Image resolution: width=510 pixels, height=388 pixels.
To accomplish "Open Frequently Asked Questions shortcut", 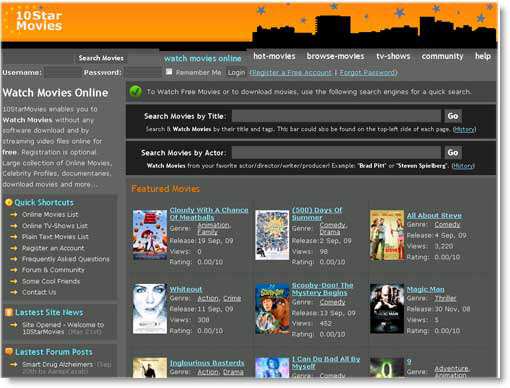I will point(66,259).
